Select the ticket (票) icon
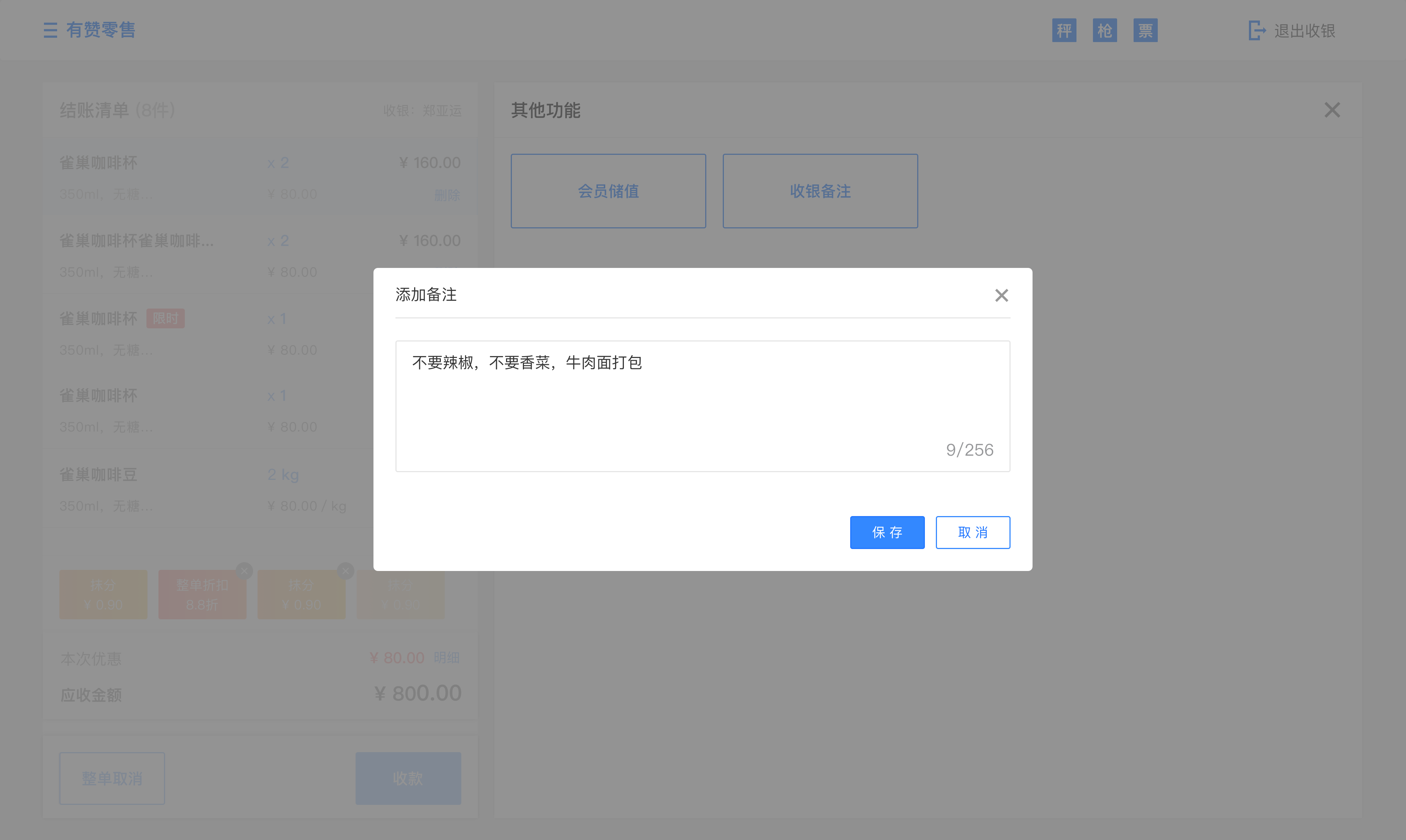 (x=1145, y=30)
